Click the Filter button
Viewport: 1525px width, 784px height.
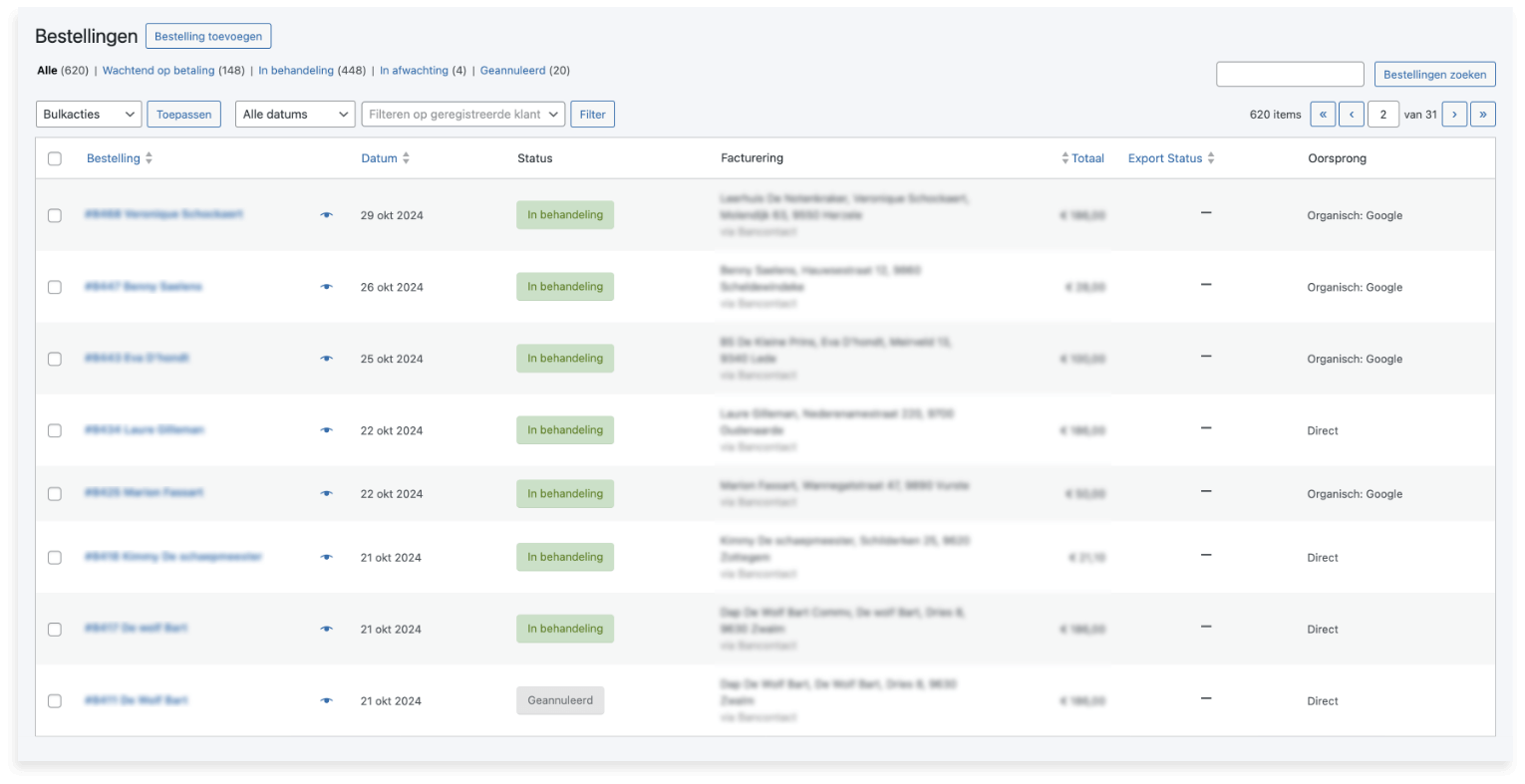pyautogui.click(x=593, y=115)
